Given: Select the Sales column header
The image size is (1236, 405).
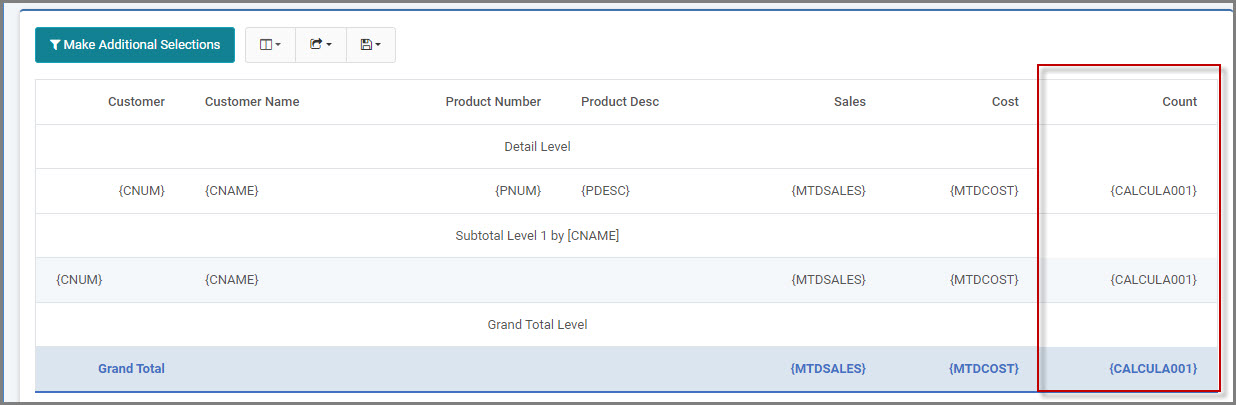Looking at the screenshot, I should pyautogui.click(x=850, y=102).
